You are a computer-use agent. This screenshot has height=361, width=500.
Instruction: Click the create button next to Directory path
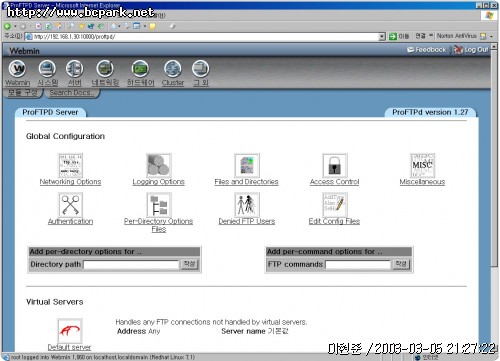point(190,264)
